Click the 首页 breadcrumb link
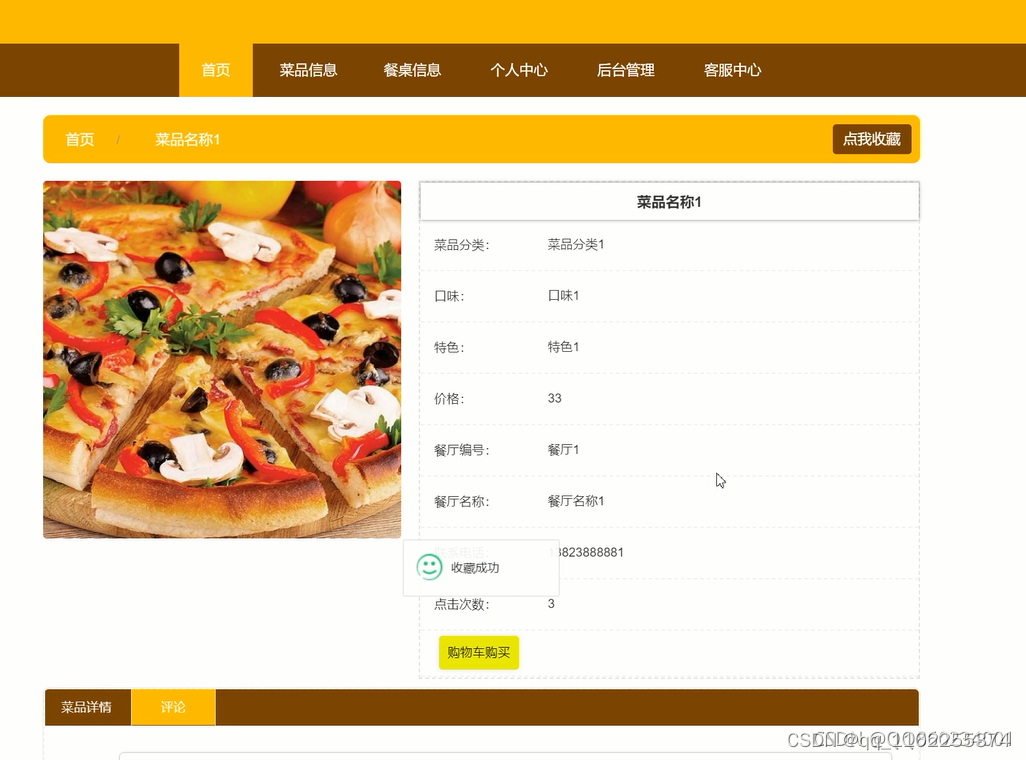The width and height of the screenshot is (1026, 760). (x=80, y=139)
